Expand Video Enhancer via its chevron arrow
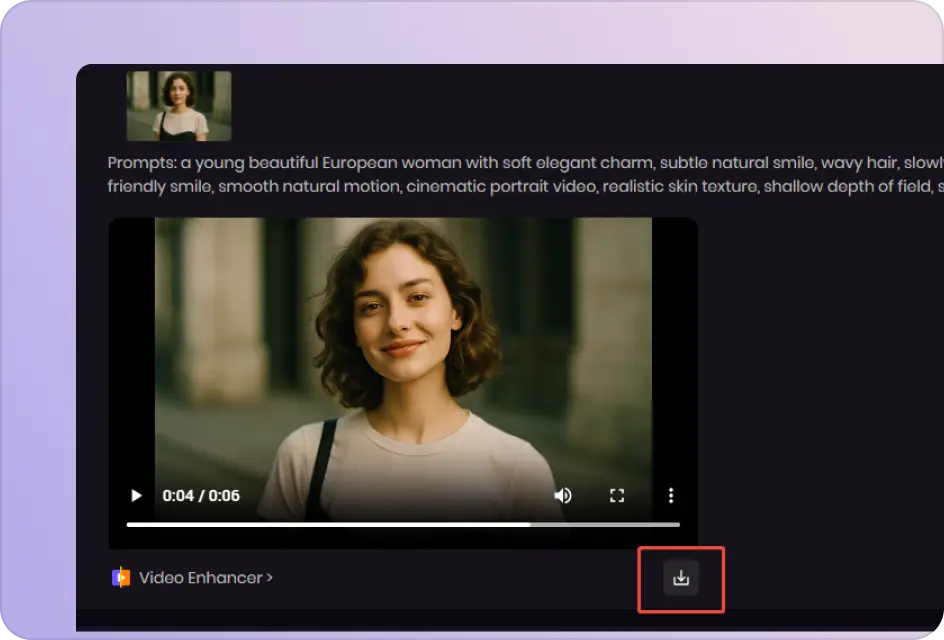The image size is (944, 640). pos(268,577)
